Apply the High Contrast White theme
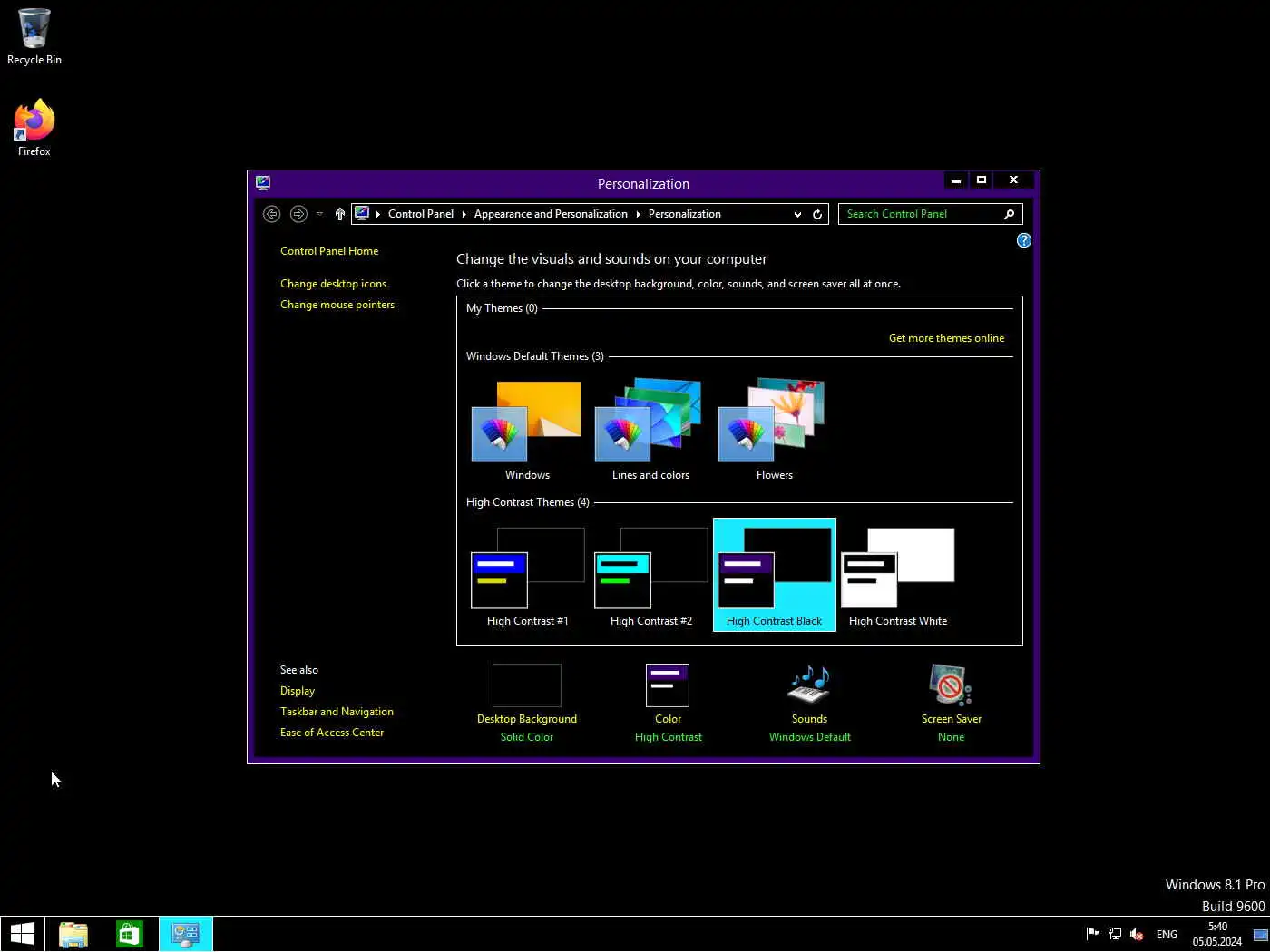The height and width of the screenshot is (952, 1270). (897, 576)
